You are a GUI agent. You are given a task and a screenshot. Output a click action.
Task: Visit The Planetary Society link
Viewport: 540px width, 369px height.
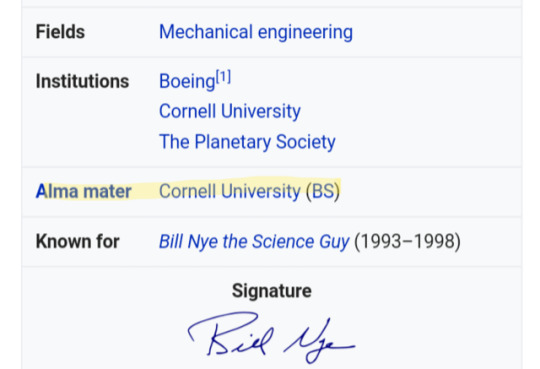tap(247, 142)
